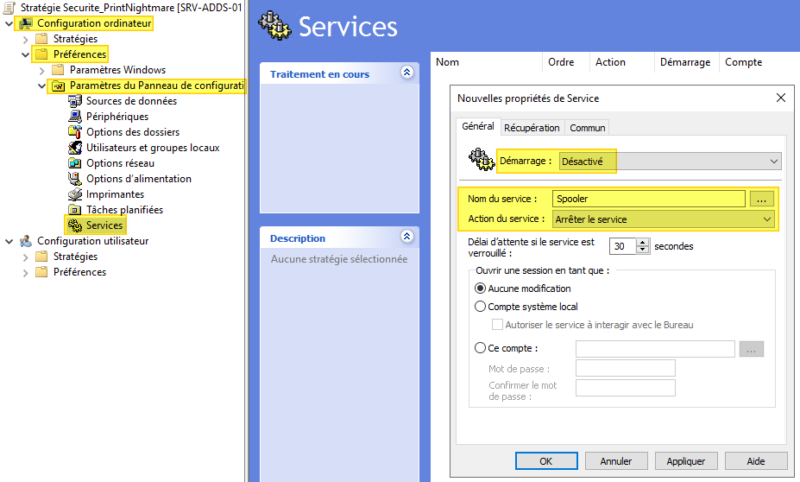Click the gears icon in Service properties dialog
The height and width of the screenshot is (482, 800).
tap(481, 159)
